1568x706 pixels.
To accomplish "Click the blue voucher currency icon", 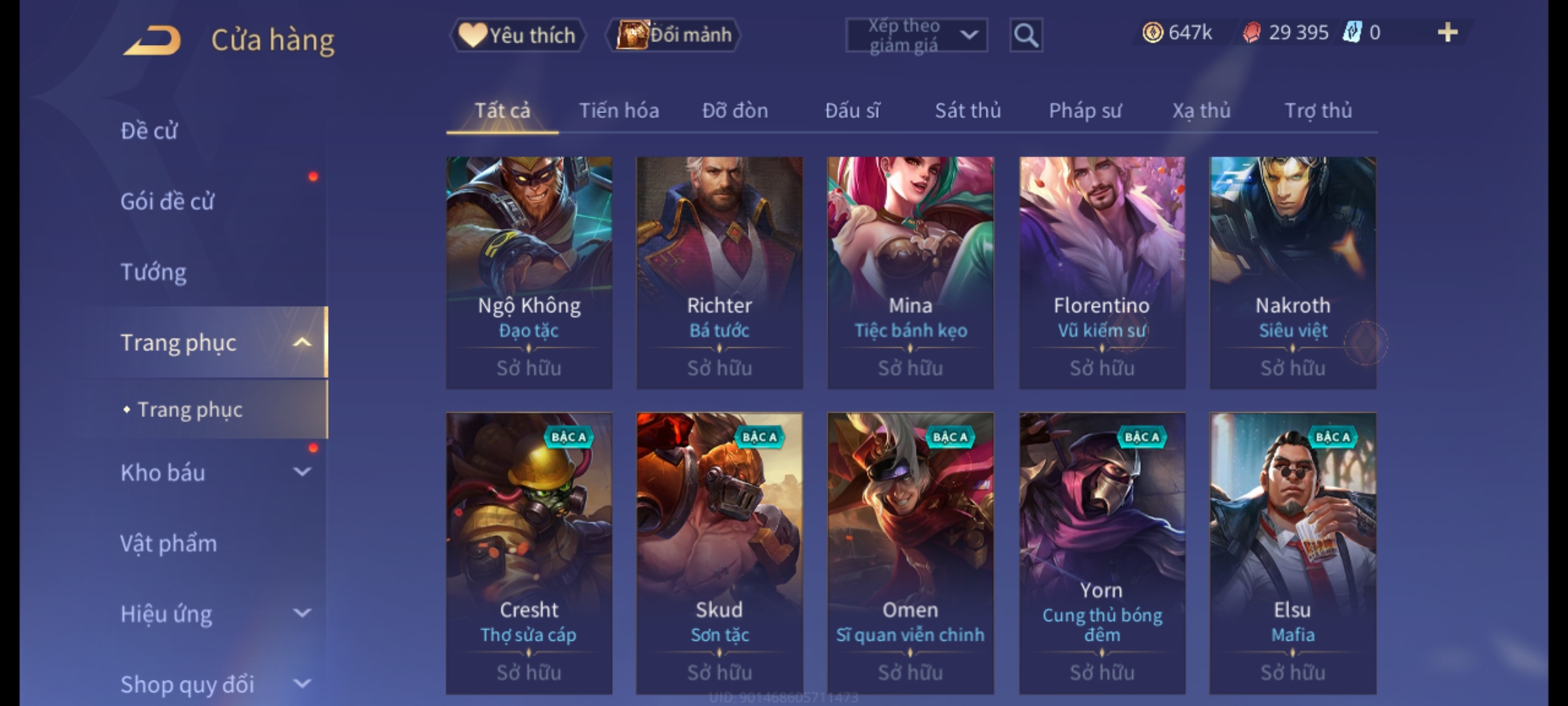I will tap(1352, 33).
